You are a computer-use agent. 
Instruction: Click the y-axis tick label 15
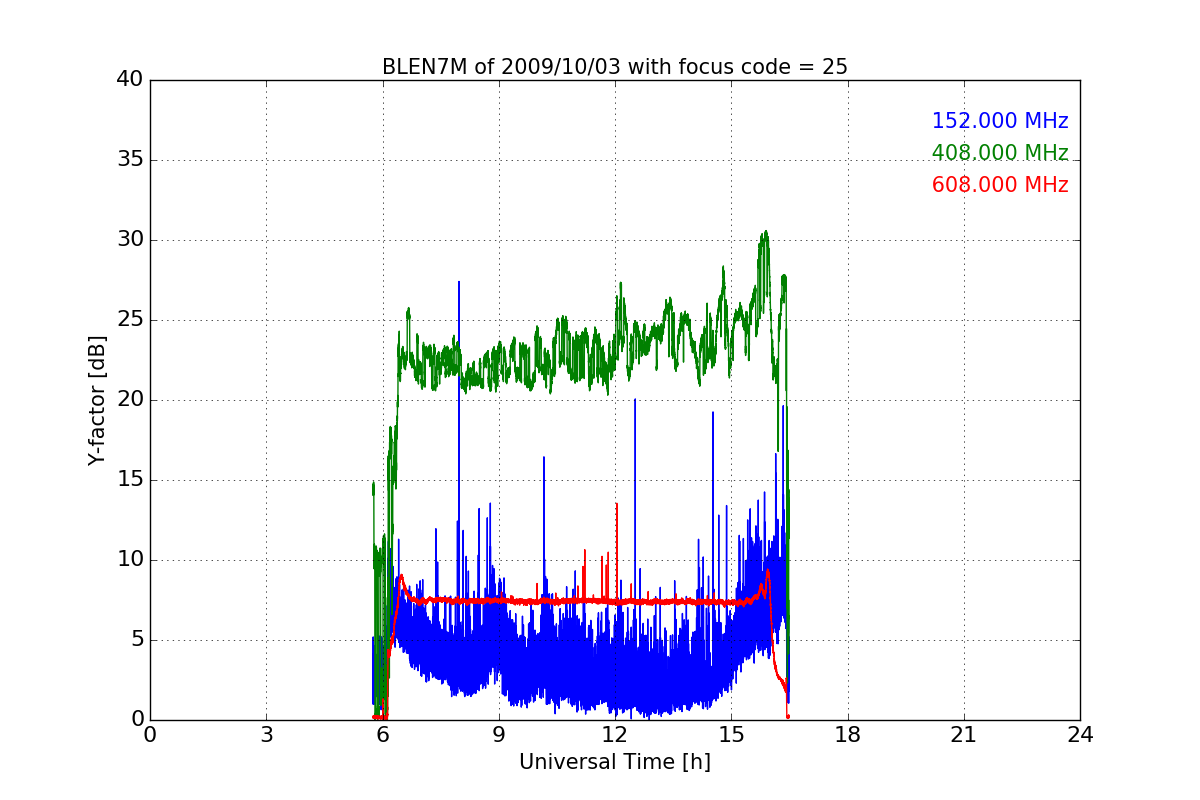click(x=130, y=480)
